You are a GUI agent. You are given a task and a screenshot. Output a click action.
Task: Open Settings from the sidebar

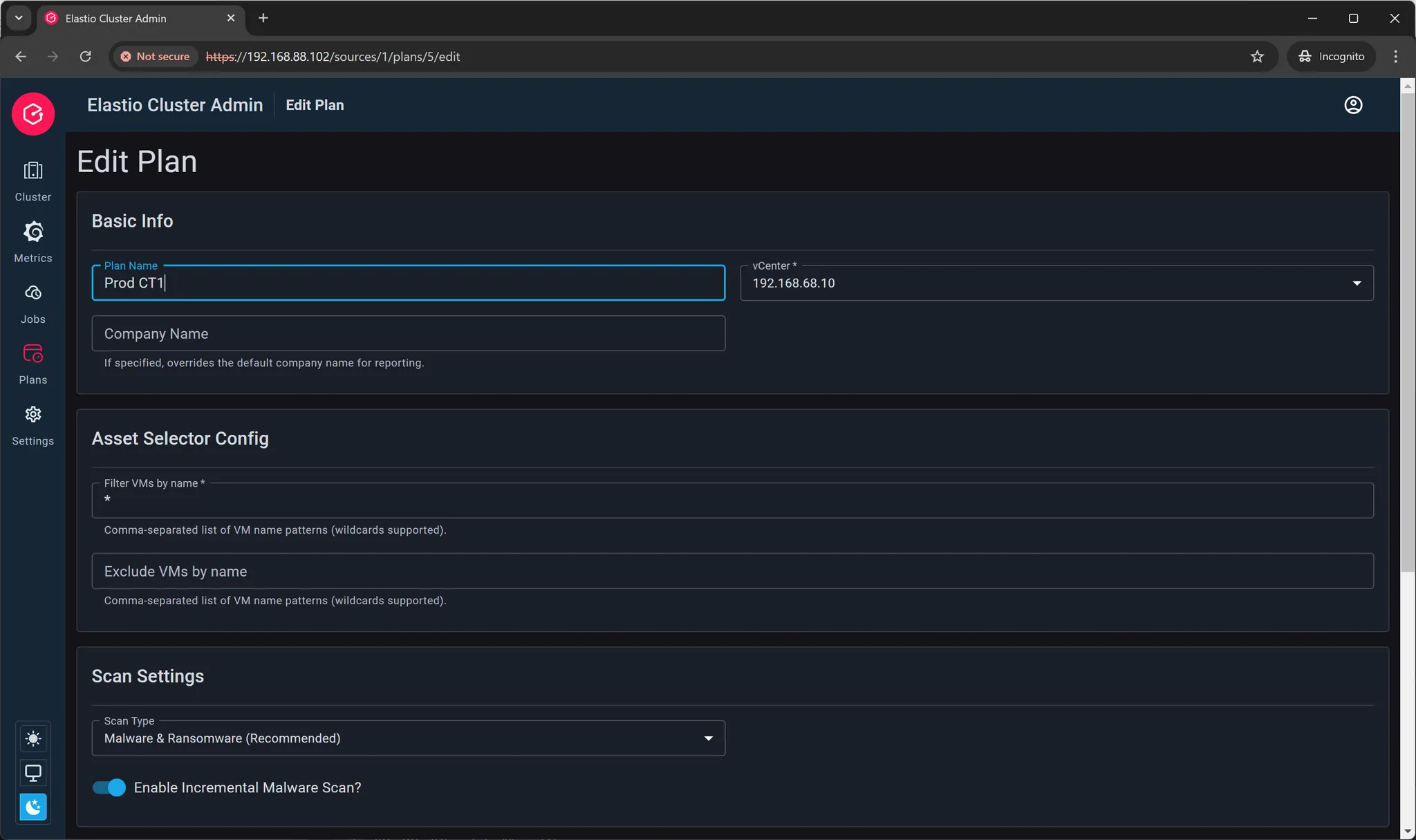coord(33,426)
